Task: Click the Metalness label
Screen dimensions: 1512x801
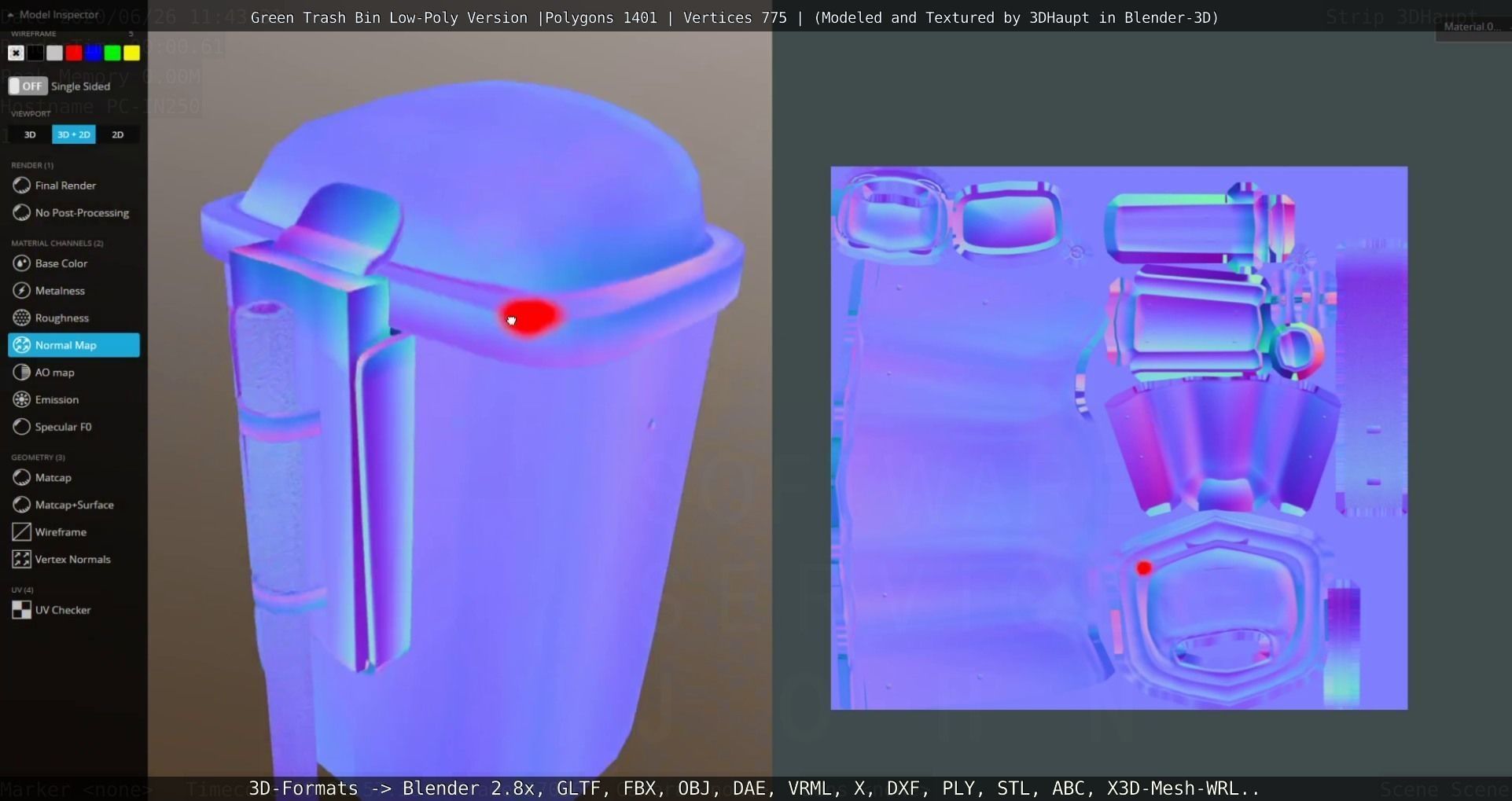Action: 60,291
